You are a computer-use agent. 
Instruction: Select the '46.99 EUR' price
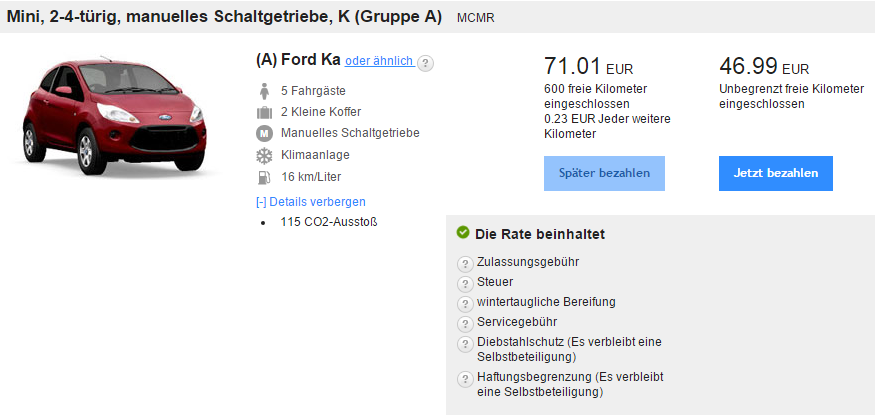tap(764, 66)
